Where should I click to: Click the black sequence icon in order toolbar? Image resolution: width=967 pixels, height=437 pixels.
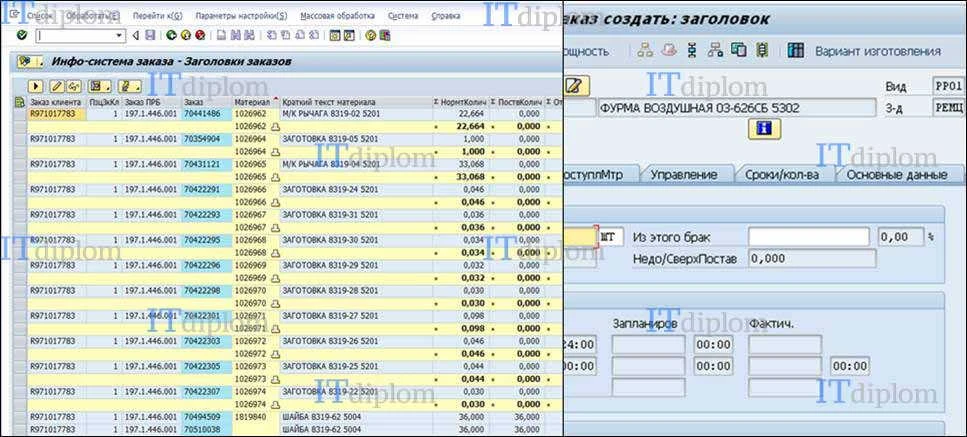(x=692, y=51)
